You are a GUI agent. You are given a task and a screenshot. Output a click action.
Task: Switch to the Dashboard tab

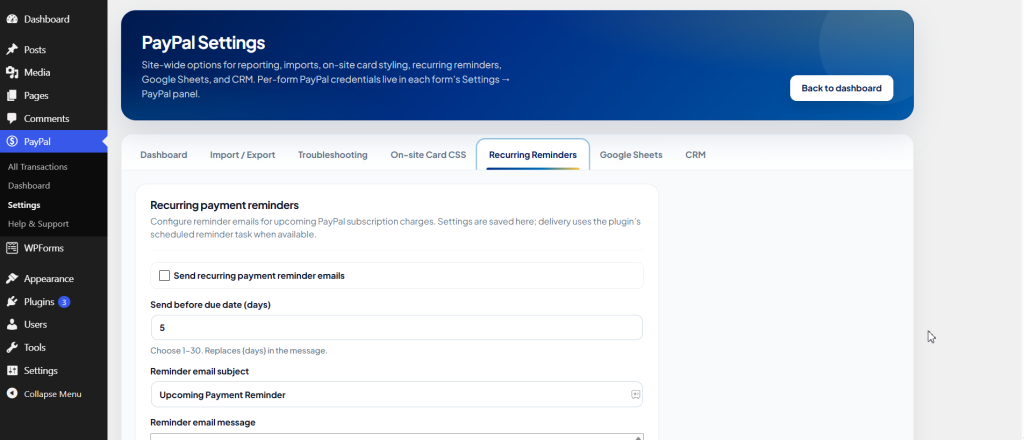[163, 155]
